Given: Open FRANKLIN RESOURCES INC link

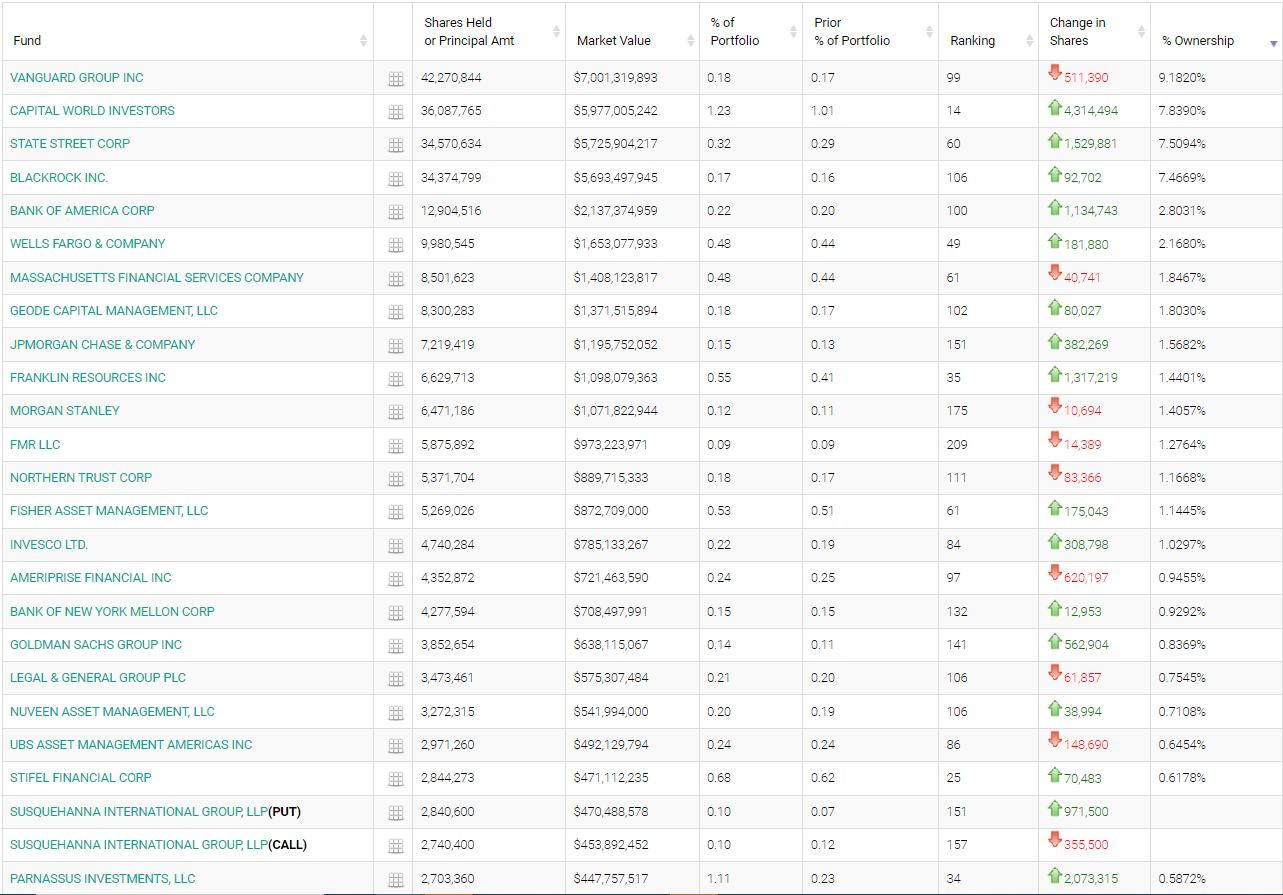Looking at the screenshot, I should pos(88,377).
